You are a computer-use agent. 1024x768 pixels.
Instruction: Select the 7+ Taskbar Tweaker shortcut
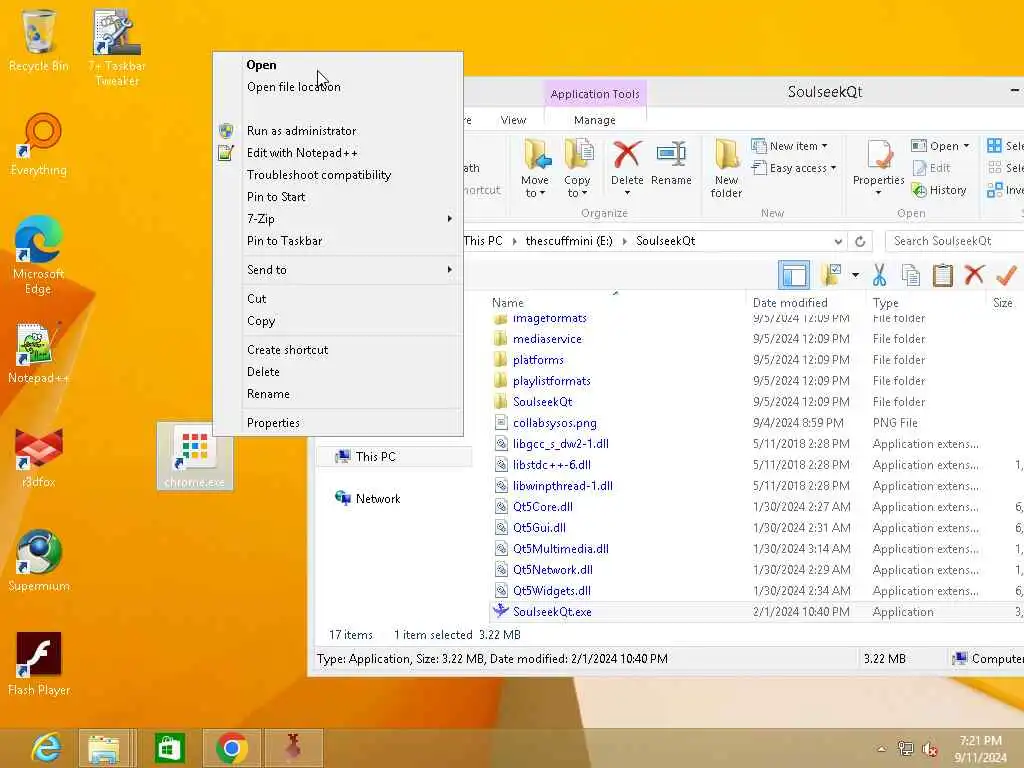point(117,47)
